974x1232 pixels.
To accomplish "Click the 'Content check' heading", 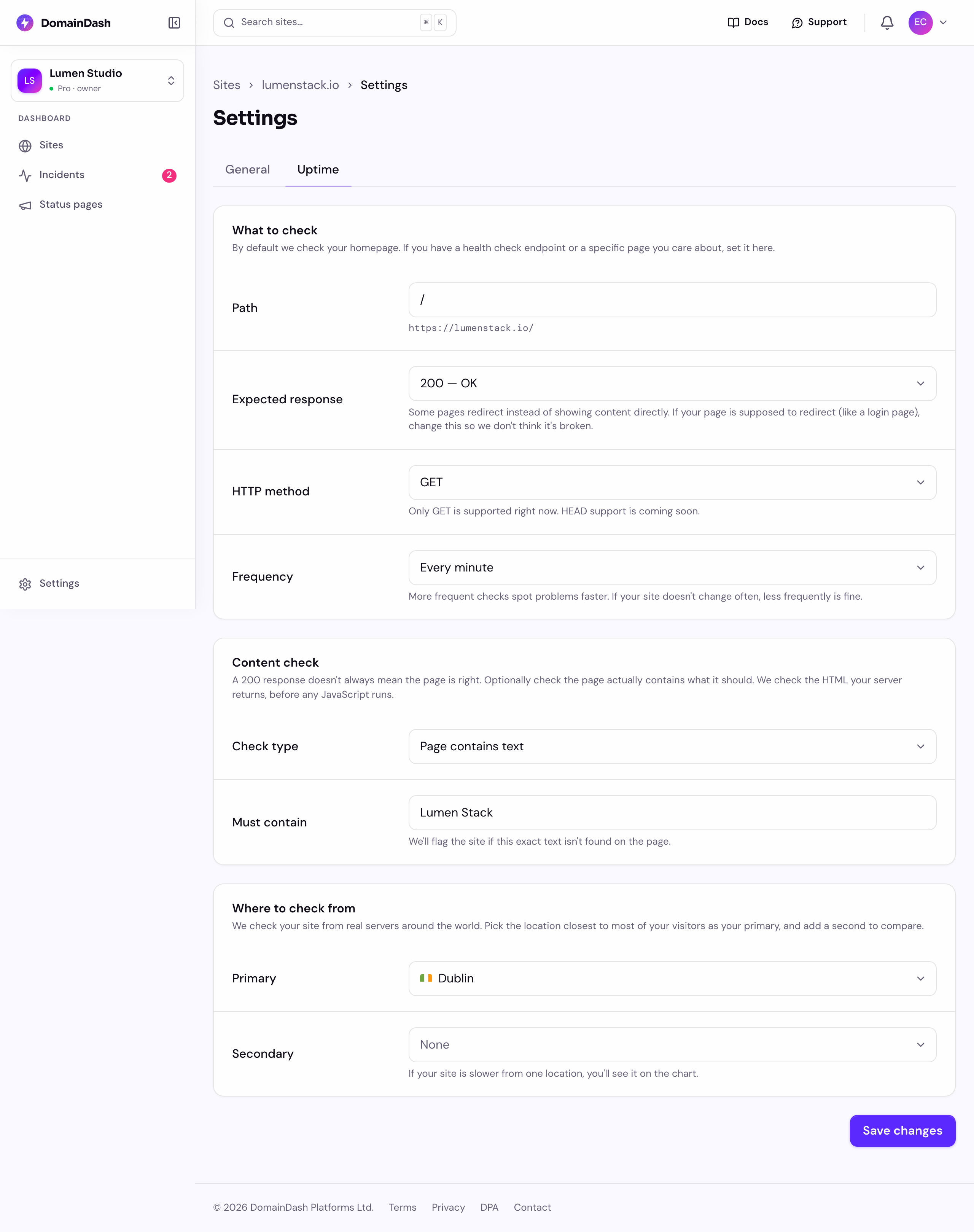I will pyautogui.click(x=275, y=663).
